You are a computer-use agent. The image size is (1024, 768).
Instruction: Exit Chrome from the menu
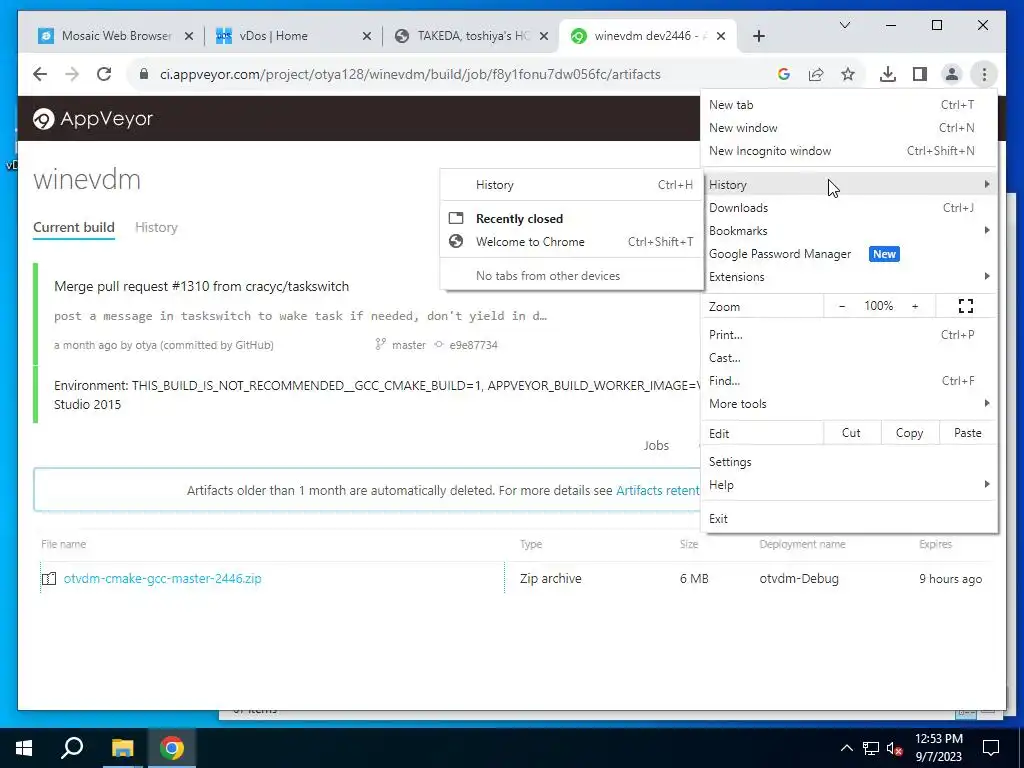pos(848,519)
